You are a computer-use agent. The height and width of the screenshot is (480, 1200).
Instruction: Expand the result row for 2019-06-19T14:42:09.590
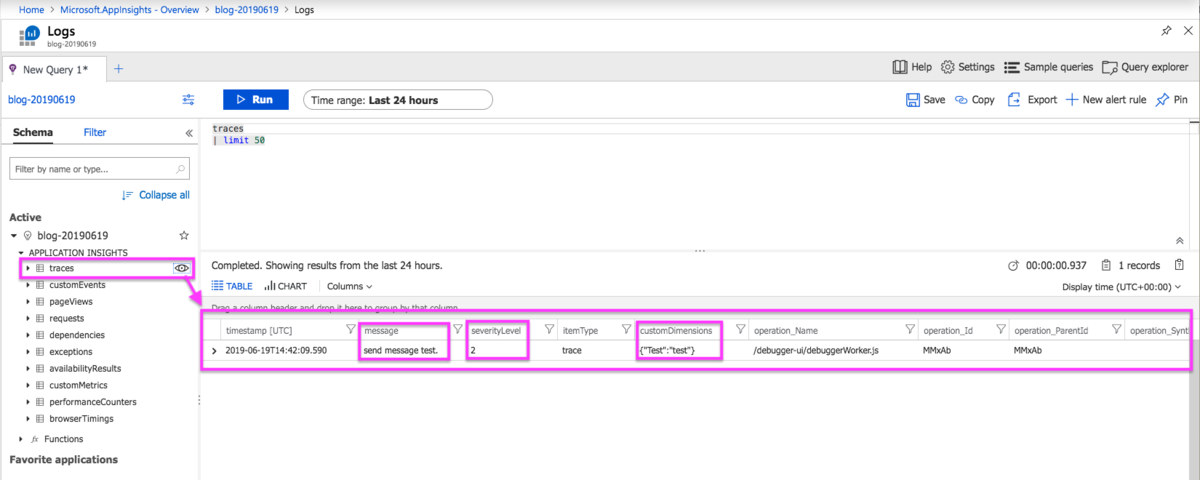pyautogui.click(x=213, y=351)
